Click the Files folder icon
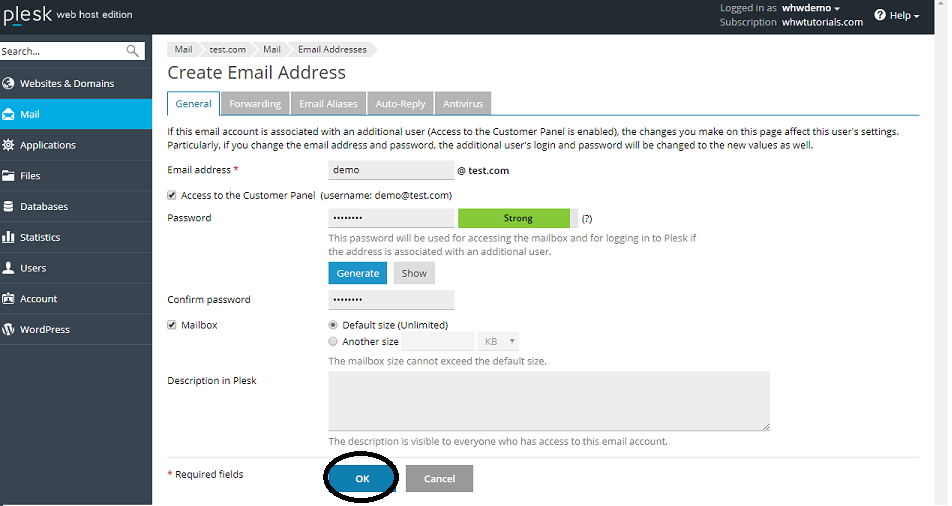This screenshot has width=952, height=506. [9, 176]
